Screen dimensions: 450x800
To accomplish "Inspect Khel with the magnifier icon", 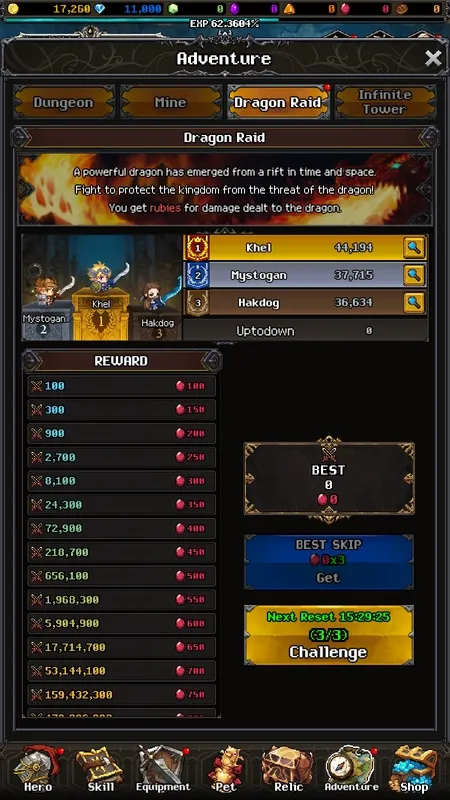I will coord(414,248).
